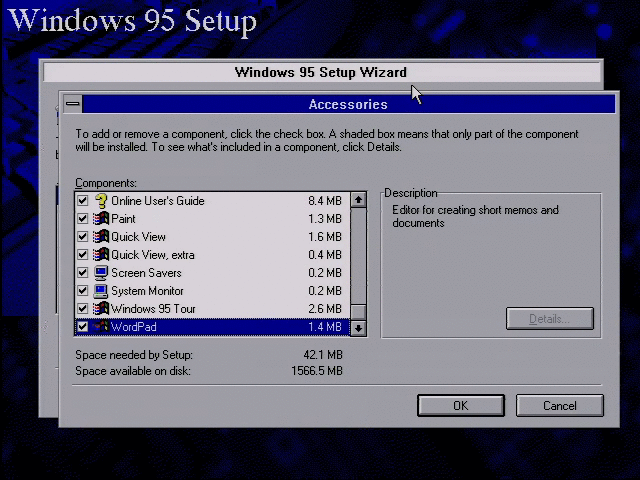The height and width of the screenshot is (480, 640).
Task: Click the components list scroll down arrow
Action: (358, 328)
